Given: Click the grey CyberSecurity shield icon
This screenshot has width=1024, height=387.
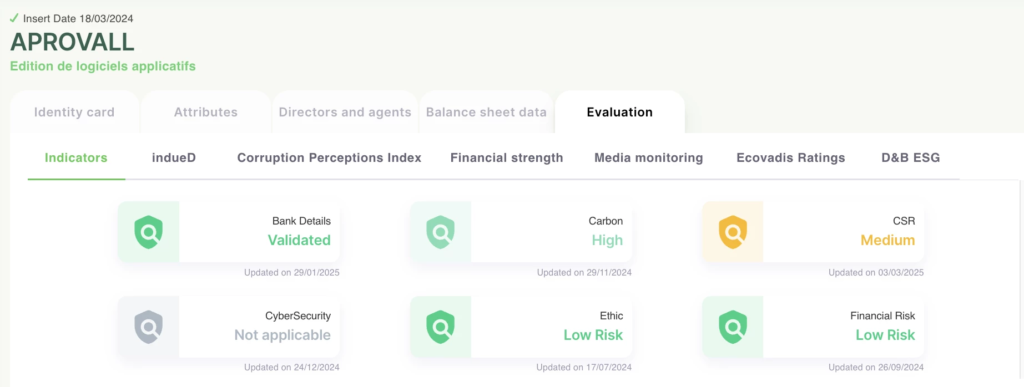Looking at the screenshot, I should tap(148, 327).
